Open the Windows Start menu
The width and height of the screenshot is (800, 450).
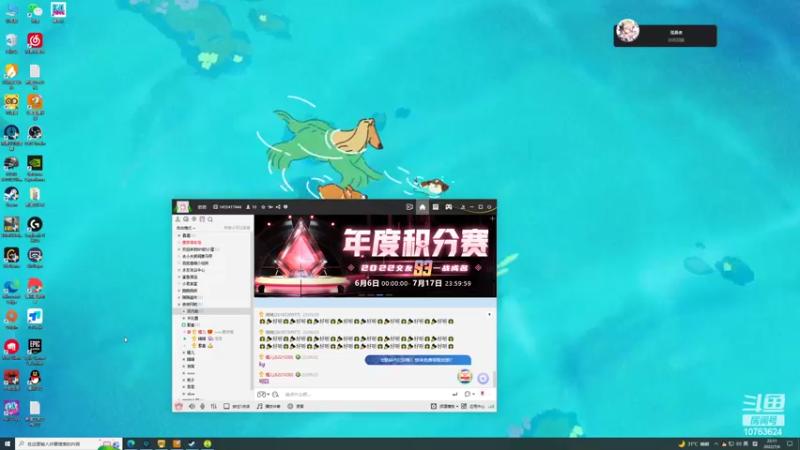[x=7, y=444]
